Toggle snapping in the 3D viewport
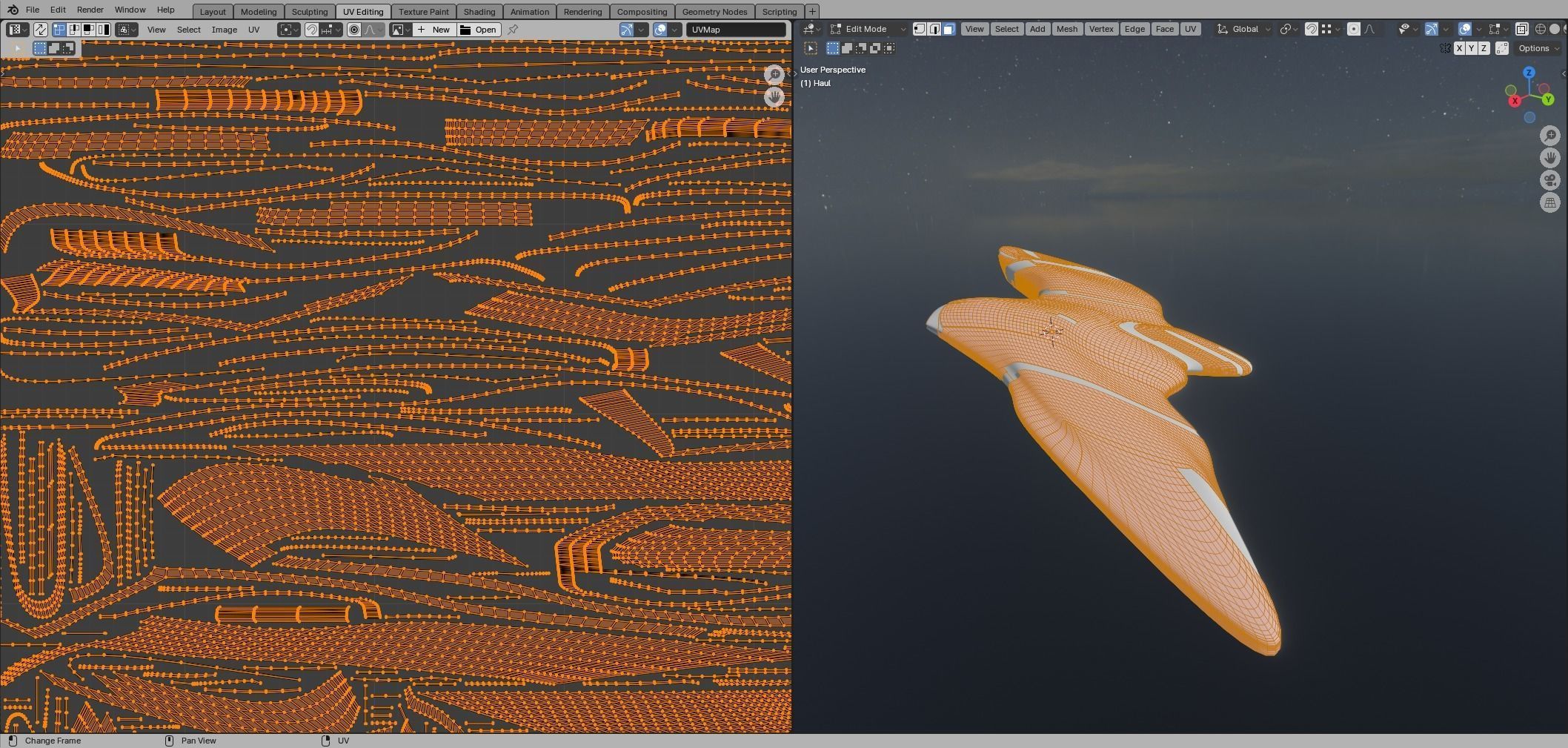This screenshot has width=1568, height=748. click(x=1312, y=29)
